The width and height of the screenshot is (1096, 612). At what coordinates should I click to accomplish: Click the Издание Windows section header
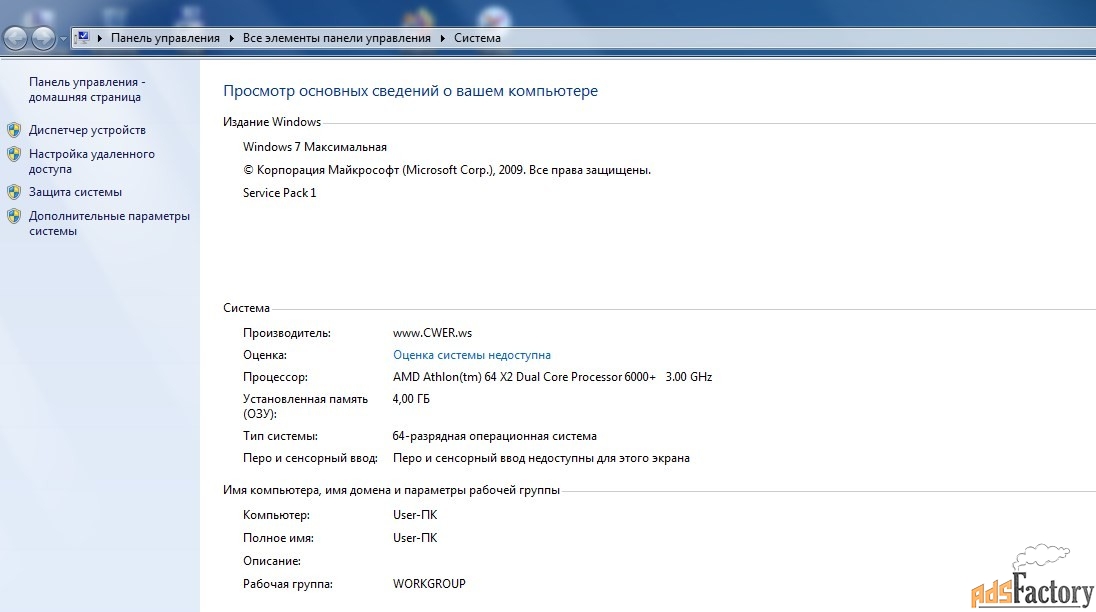point(272,122)
